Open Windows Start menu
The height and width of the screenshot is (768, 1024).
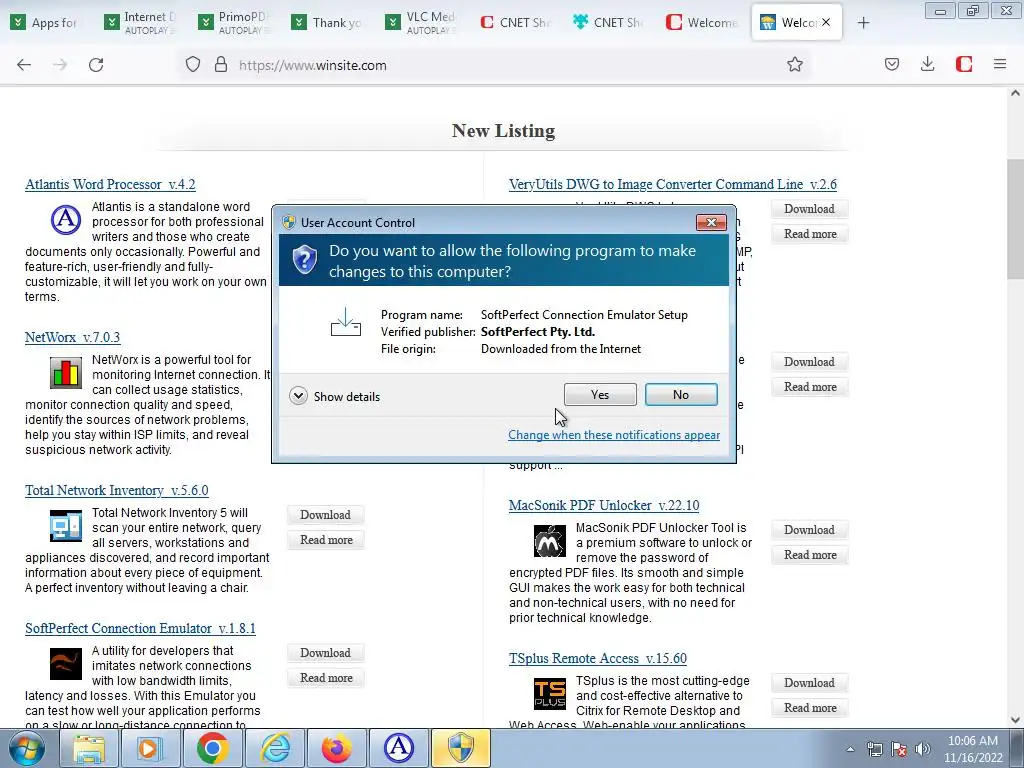26,748
